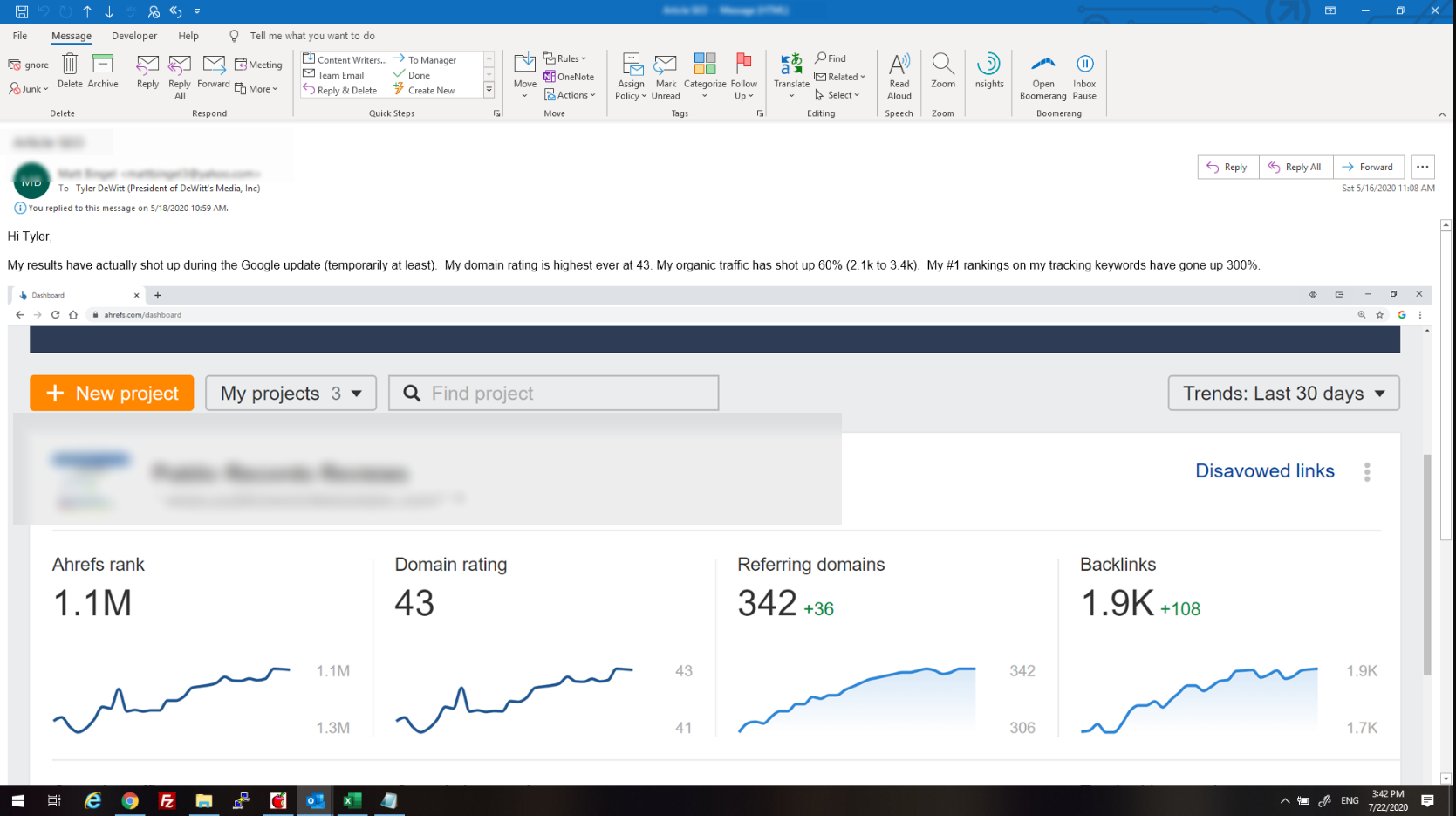Open the Follow Up flag dropdown
This screenshot has width=1456, height=816.
pos(744,77)
